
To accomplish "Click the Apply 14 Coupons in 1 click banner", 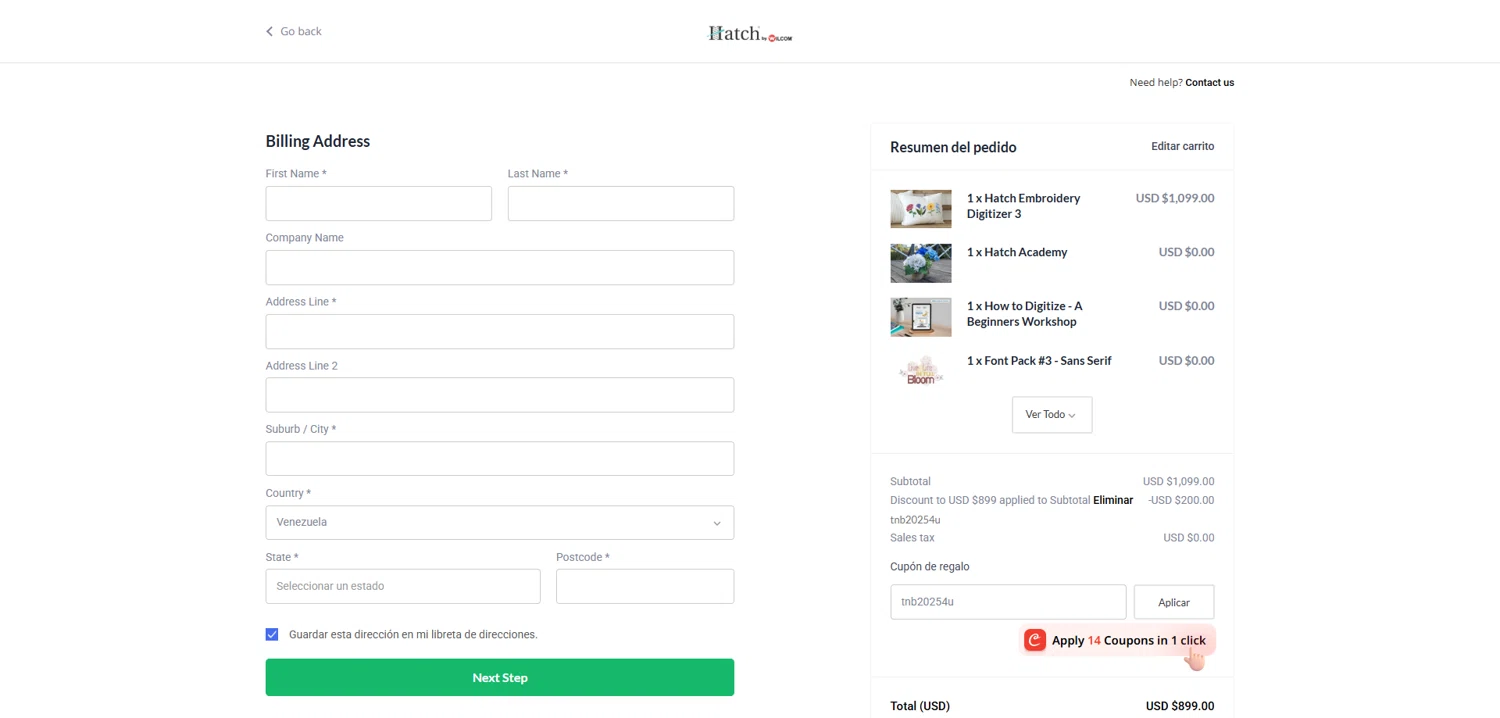I will point(1128,640).
